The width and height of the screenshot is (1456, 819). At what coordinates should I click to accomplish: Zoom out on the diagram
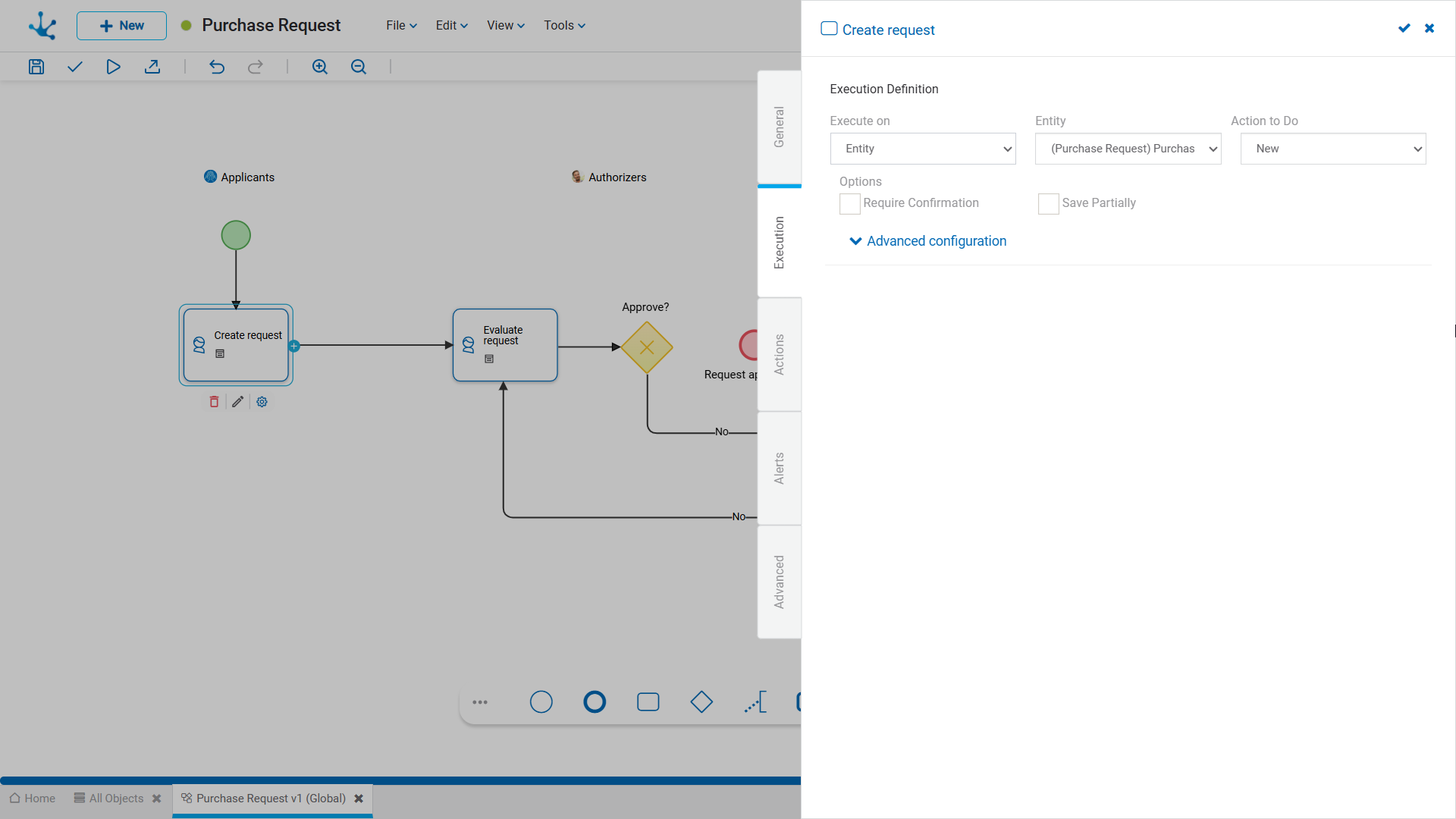pos(359,67)
